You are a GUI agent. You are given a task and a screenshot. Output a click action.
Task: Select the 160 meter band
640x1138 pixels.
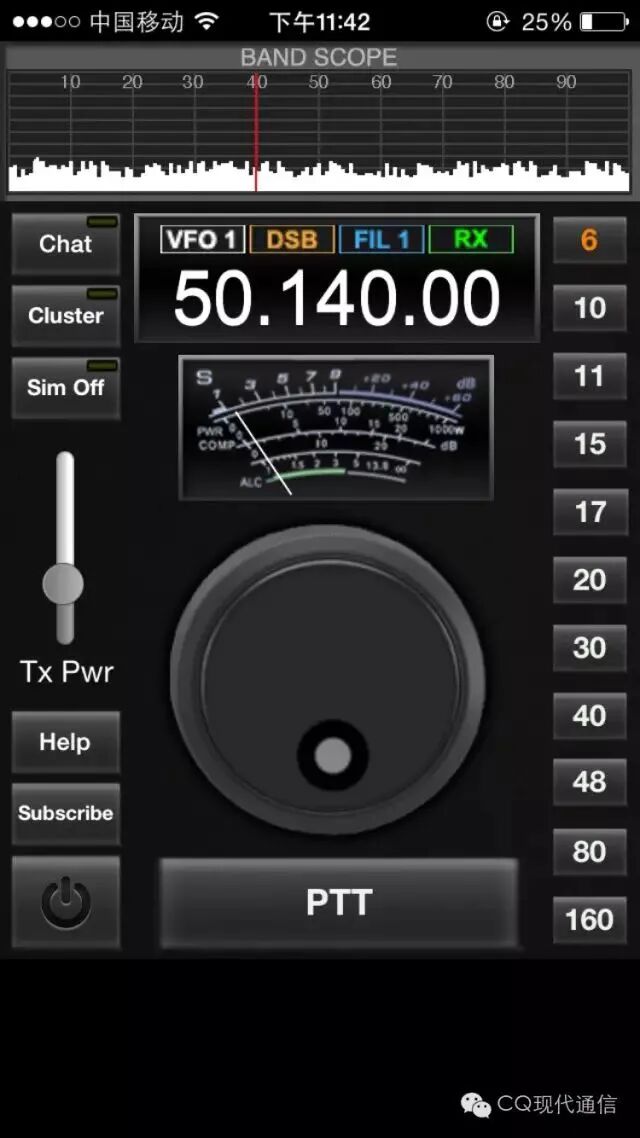click(x=589, y=920)
